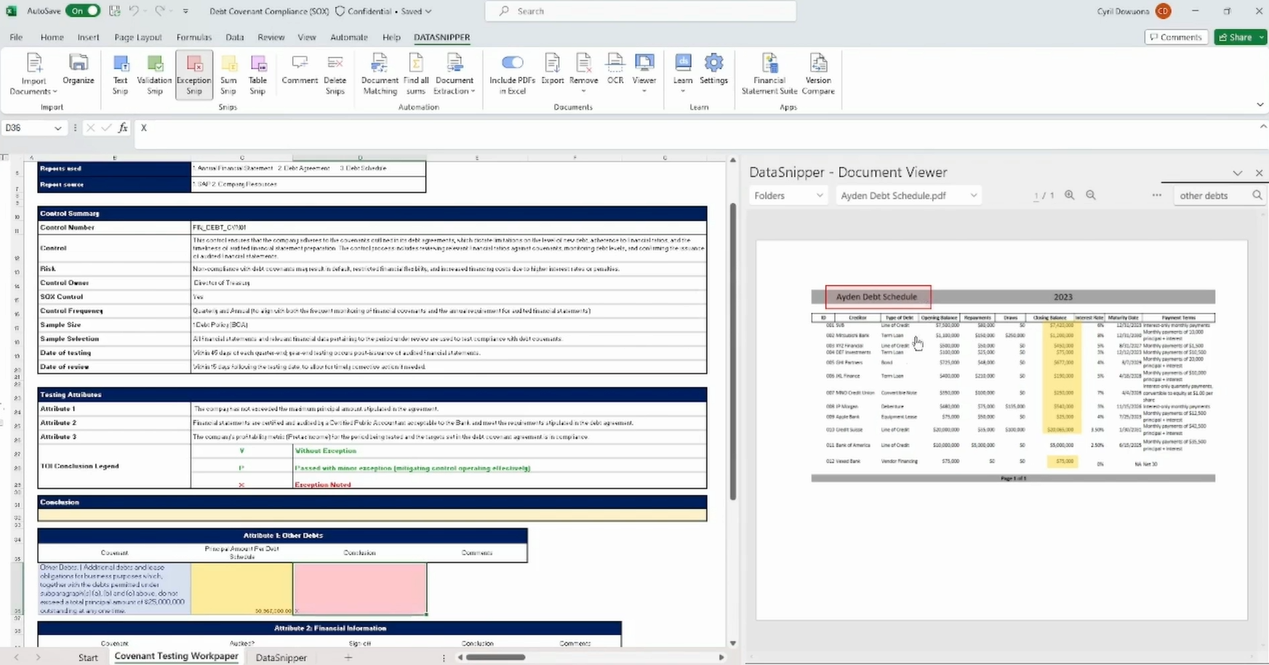Open the Folders dropdown in Document Viewer
This screenshot has width=1269, height=665.
788,195
